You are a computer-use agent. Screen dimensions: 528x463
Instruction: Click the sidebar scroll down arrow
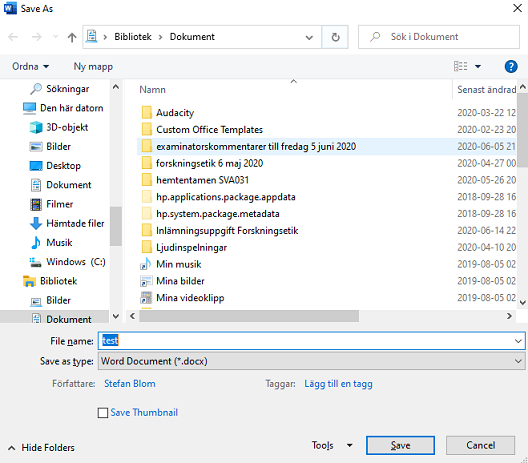[116, 316]
